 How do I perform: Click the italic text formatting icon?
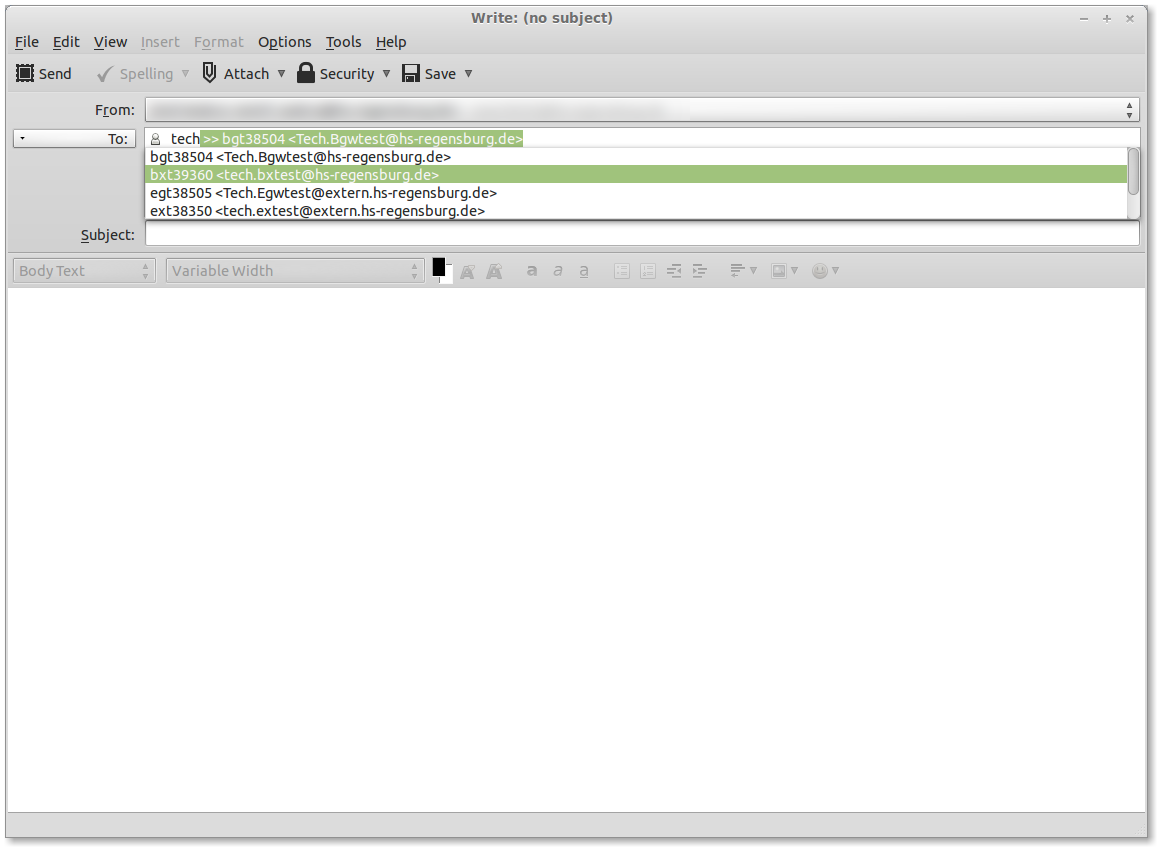click(x=558, y=271)
